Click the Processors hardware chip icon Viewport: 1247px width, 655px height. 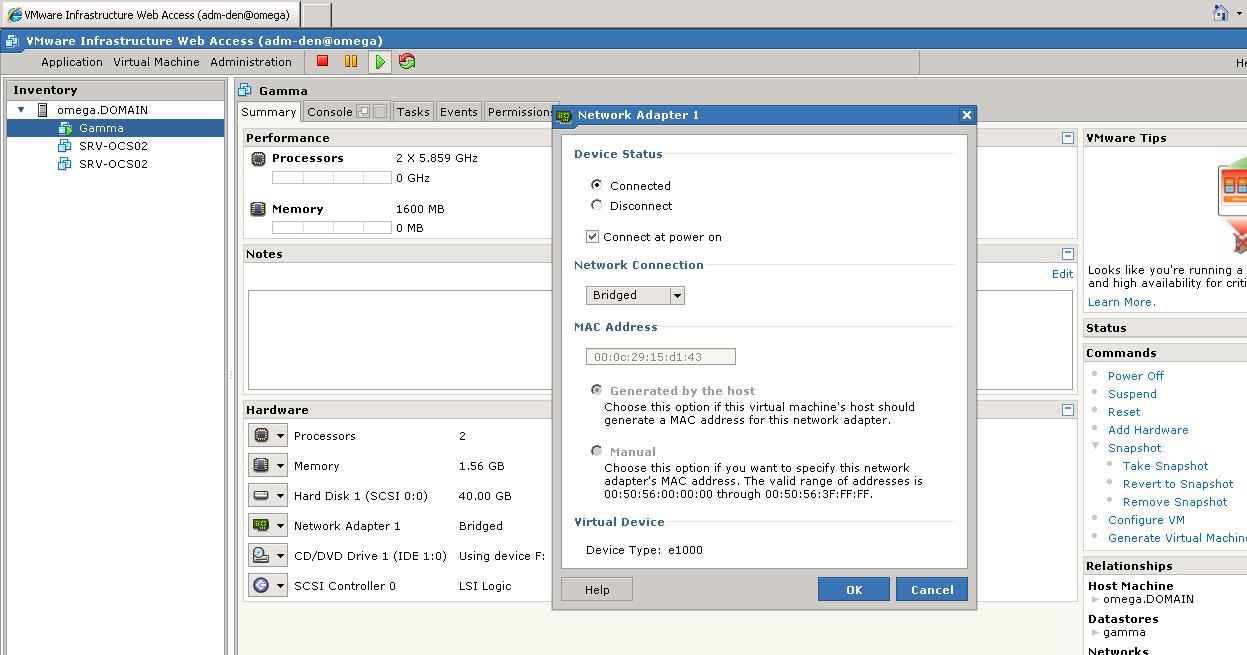click(x=261, y=436)
